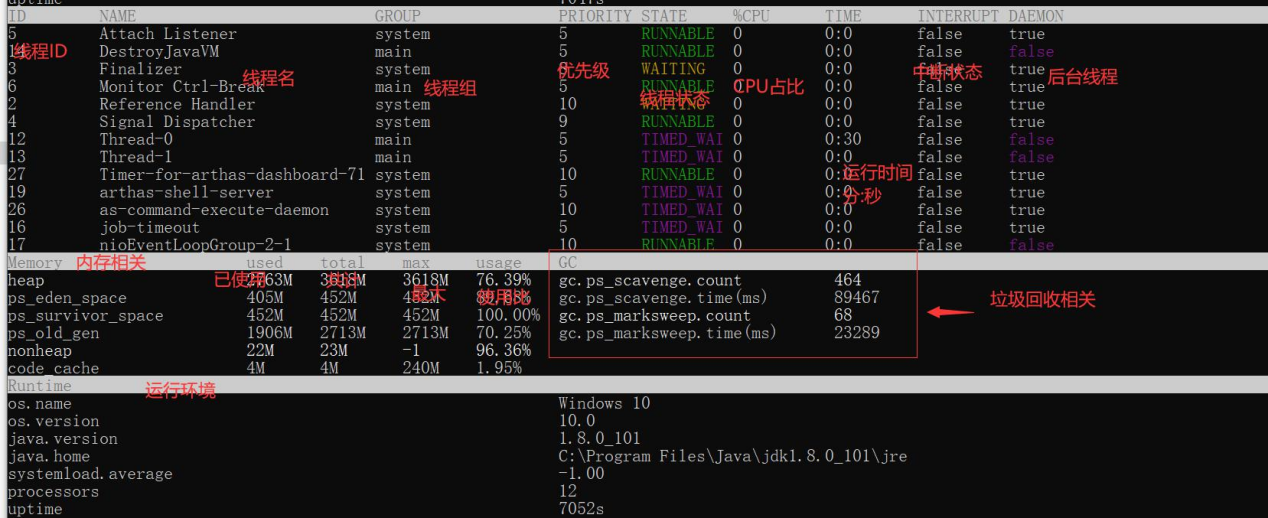This screenshot has height=518, width=1268.
Task: Click the os.version label
Action: (53, 421)
